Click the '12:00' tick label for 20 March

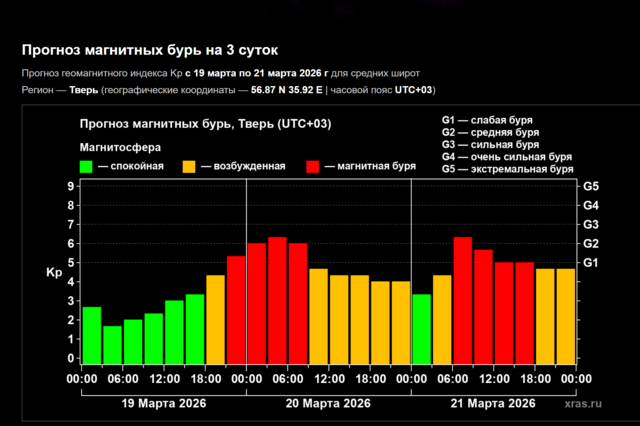tap(329, 379)
